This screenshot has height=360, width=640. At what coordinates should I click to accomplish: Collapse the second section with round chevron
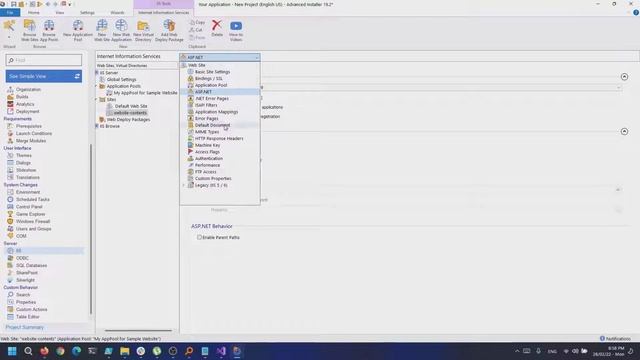click(x=624, y=131)
